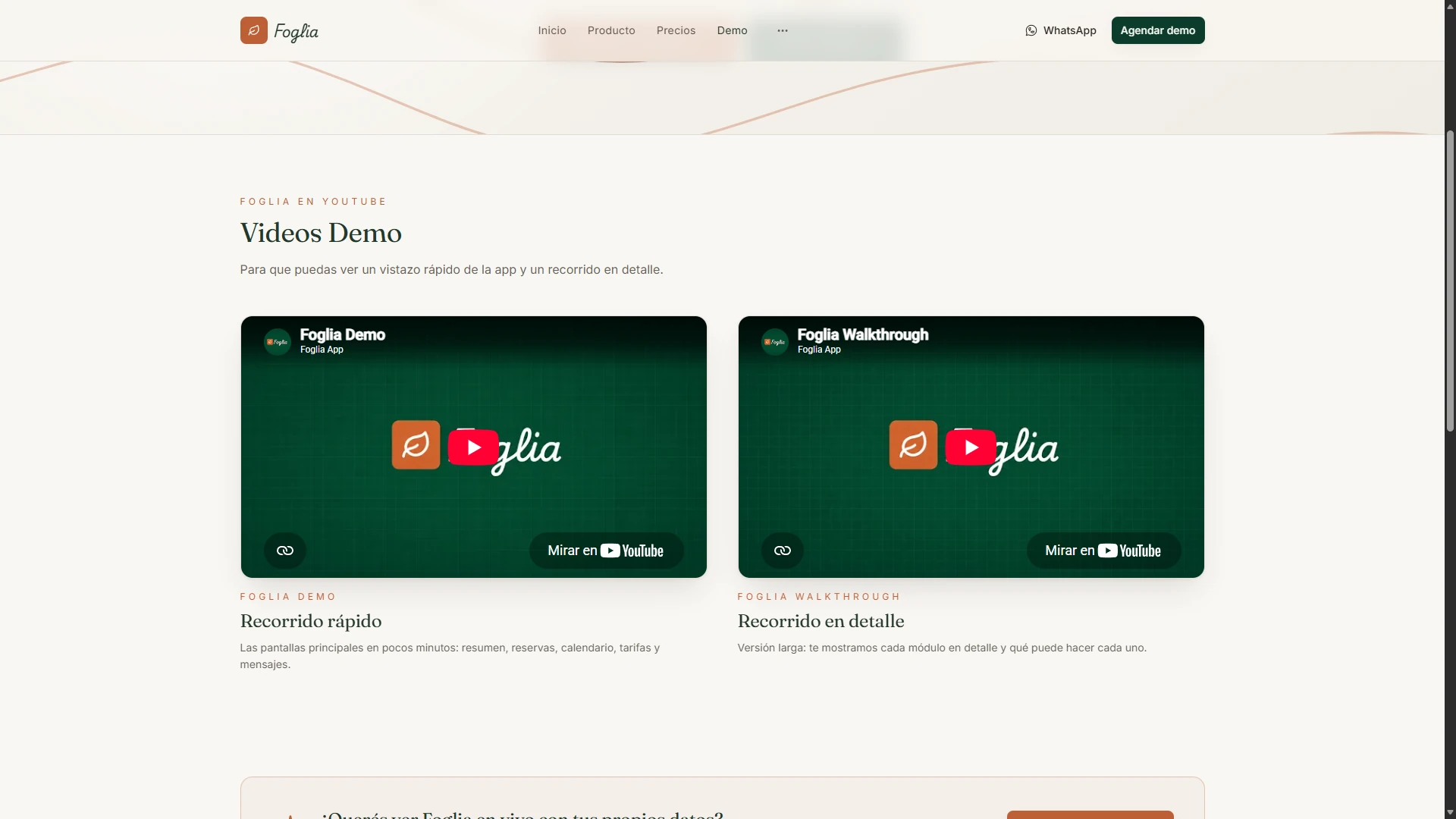This screenshot has width=1456, height=819.
Task: Click the page vertical scrollbar thumb
Action: pyautogui.click(x=1450, y=281)
